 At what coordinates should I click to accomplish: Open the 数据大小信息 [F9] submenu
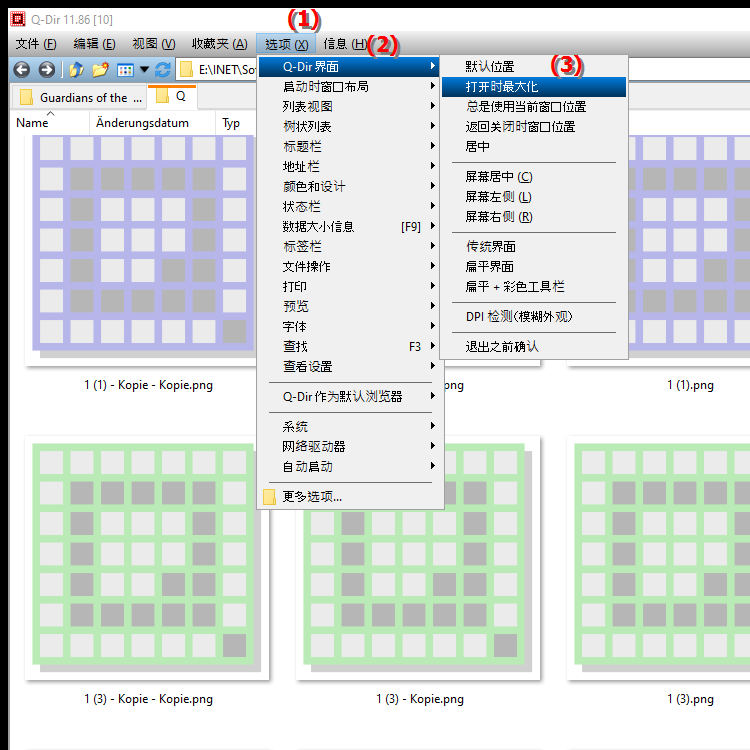(350, 226)
